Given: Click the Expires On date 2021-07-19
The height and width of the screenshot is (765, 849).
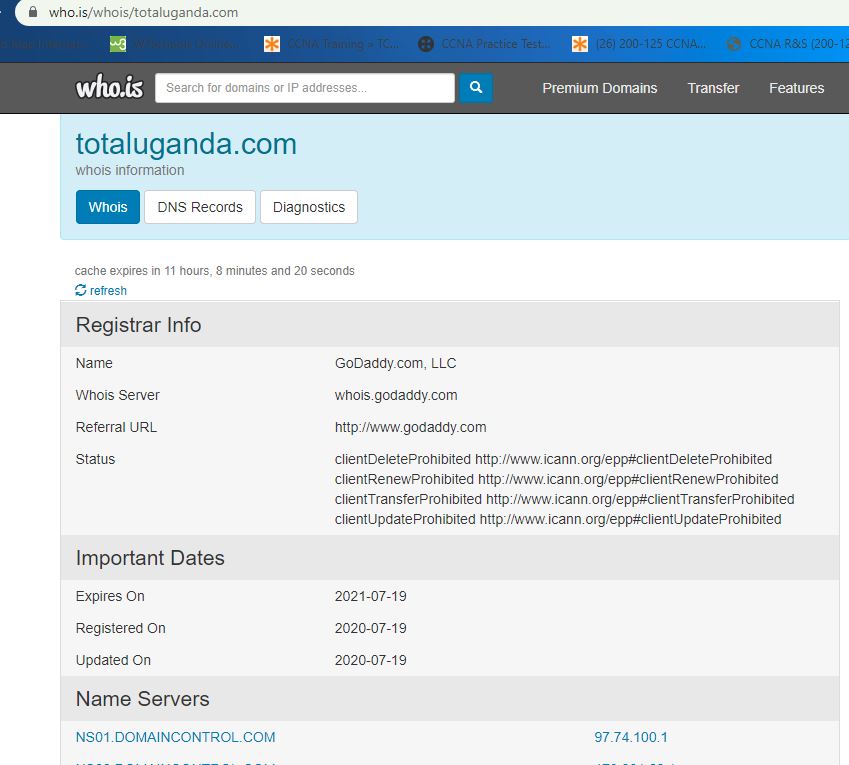Looking at the screenshot, I should (370, 596).
